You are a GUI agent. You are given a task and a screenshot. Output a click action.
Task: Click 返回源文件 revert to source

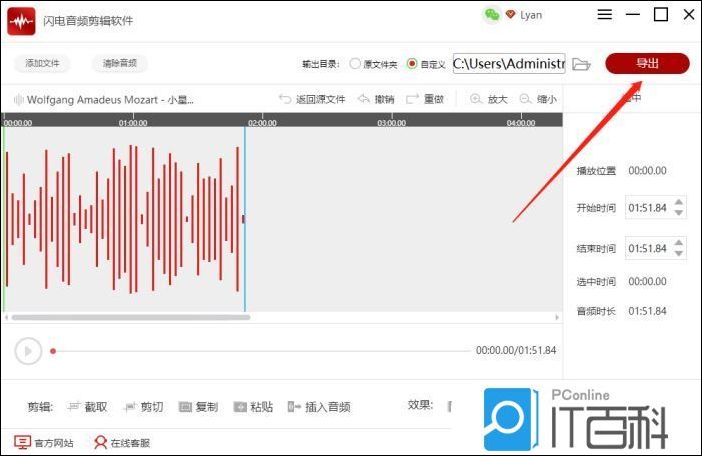click(312, 99)
